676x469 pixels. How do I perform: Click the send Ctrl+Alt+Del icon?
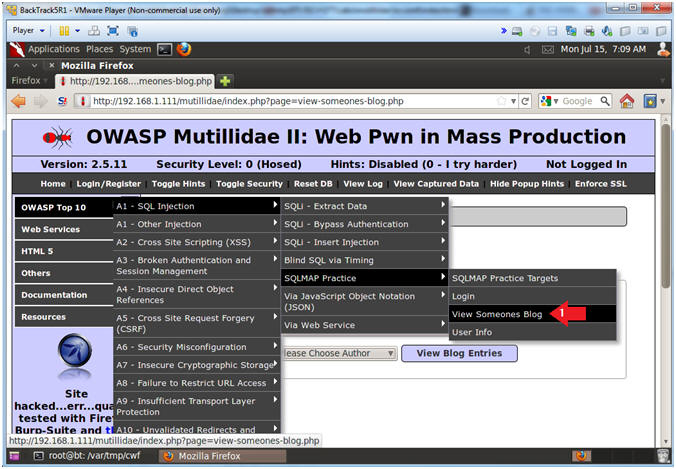(x=94, y=31)
